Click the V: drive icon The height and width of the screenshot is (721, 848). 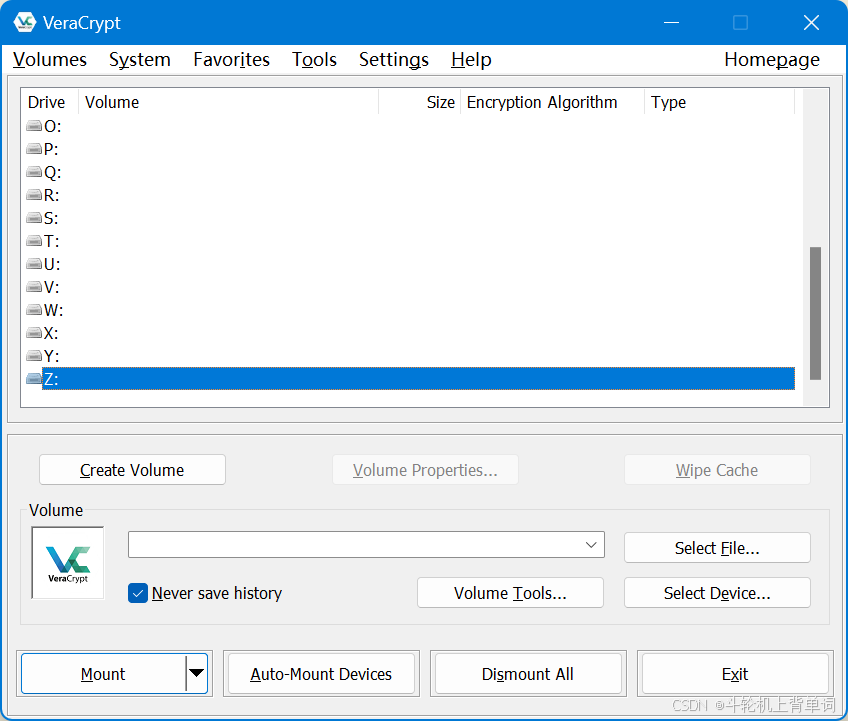(34, 287)
